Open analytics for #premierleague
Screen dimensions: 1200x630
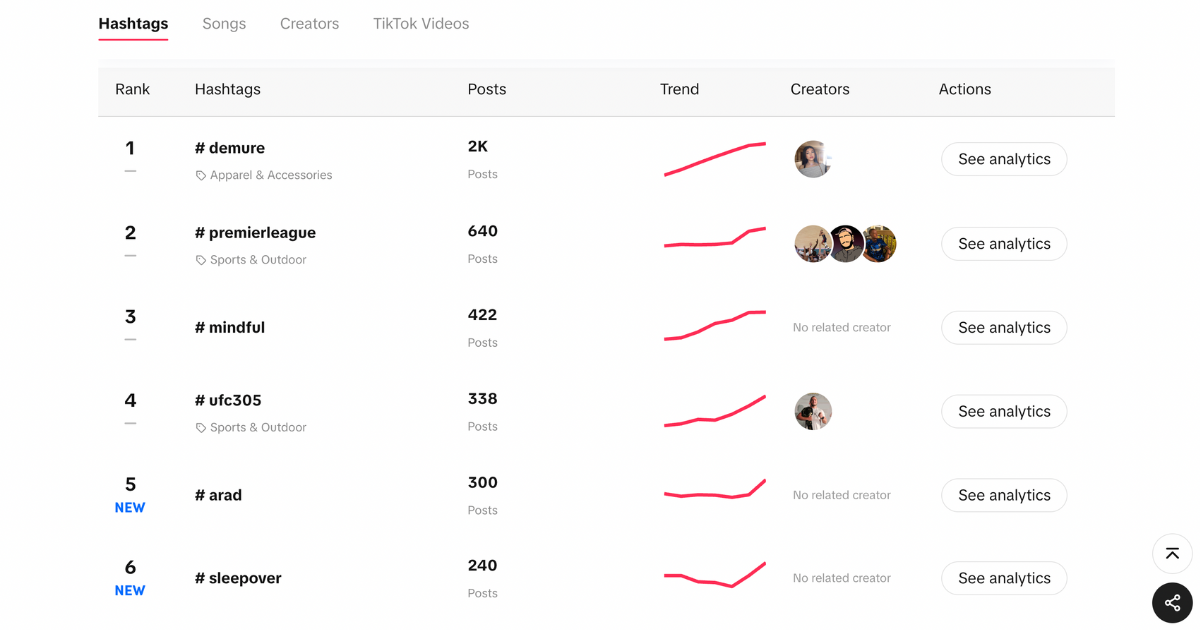1003,243
